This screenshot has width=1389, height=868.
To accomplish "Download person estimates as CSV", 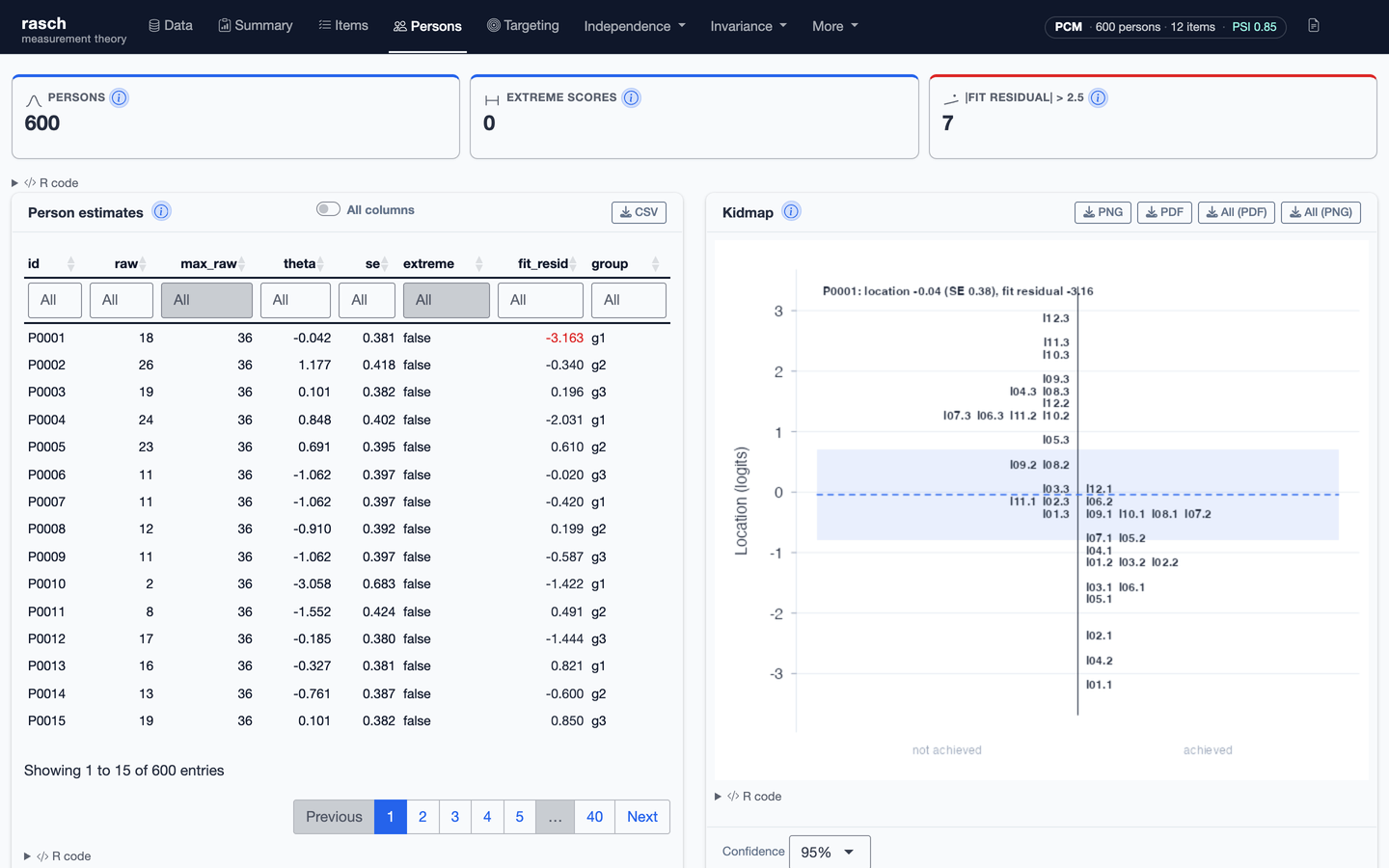I will coord(639,212).
